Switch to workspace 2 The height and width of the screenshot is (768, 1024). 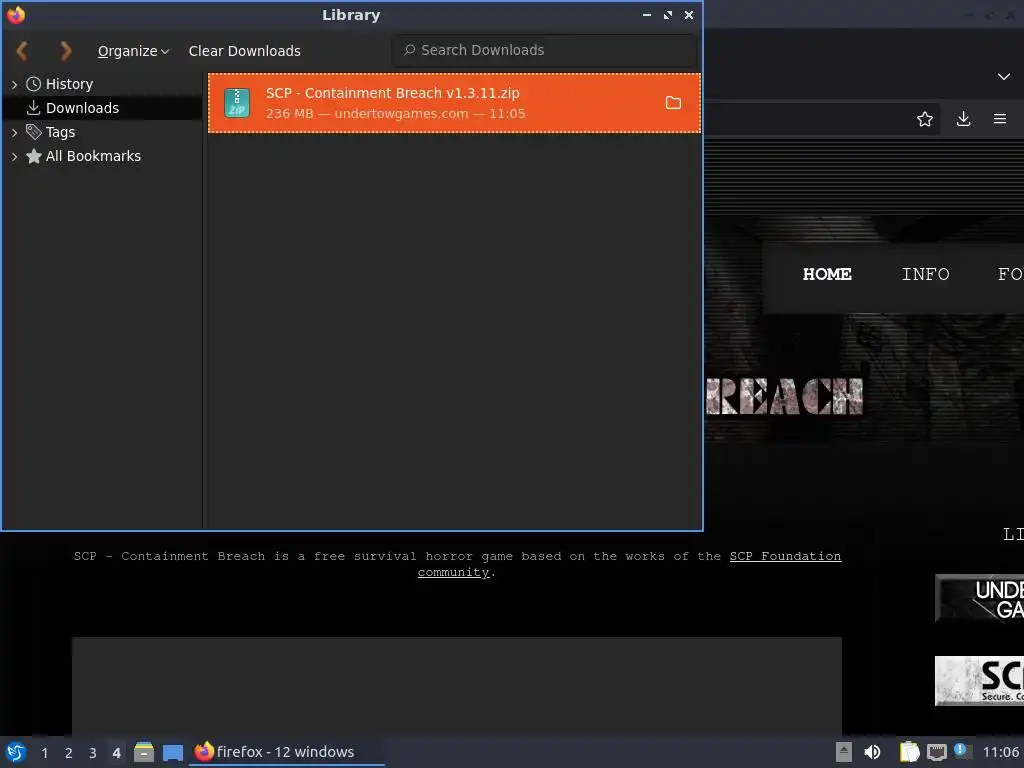69,753
